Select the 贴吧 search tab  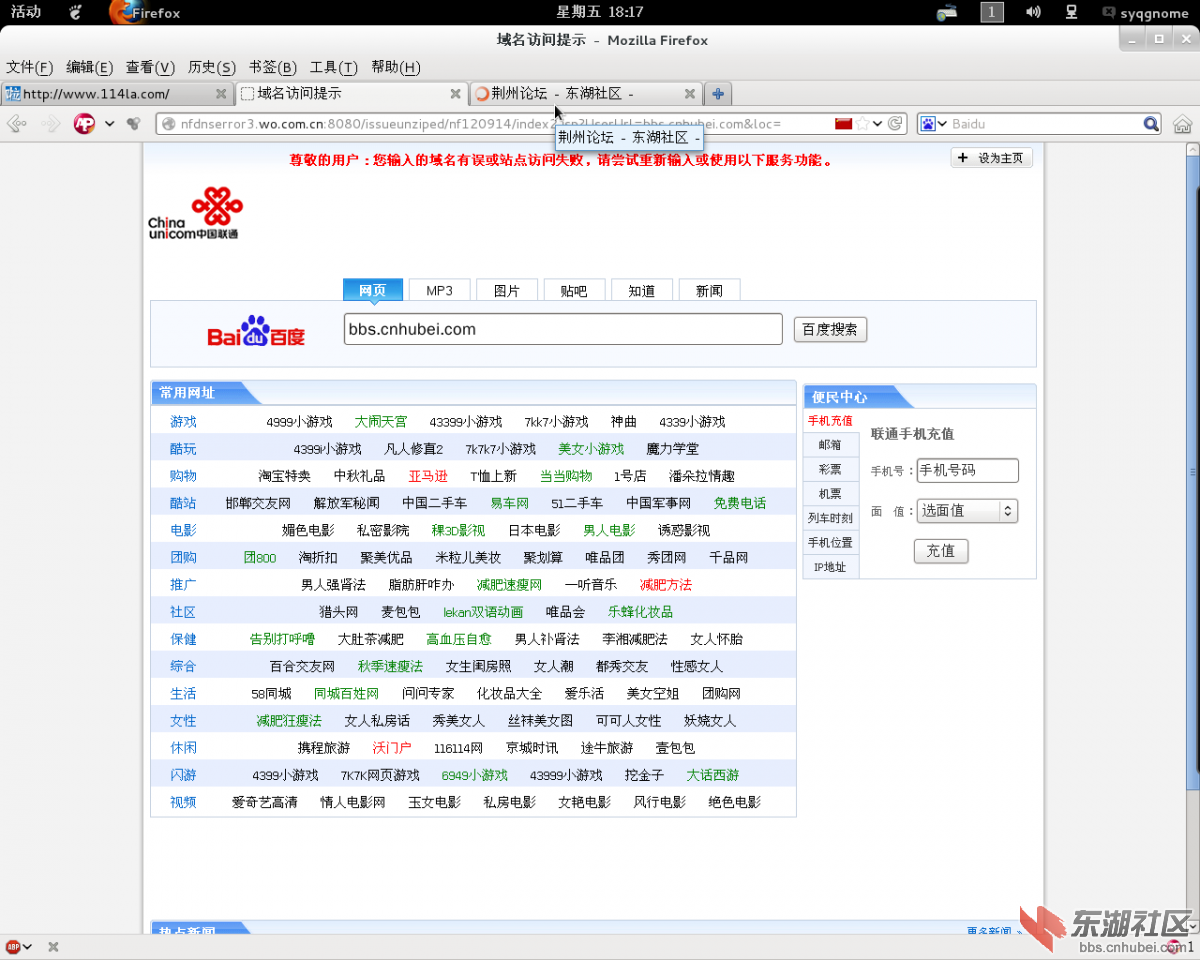(x=574, y=290)
